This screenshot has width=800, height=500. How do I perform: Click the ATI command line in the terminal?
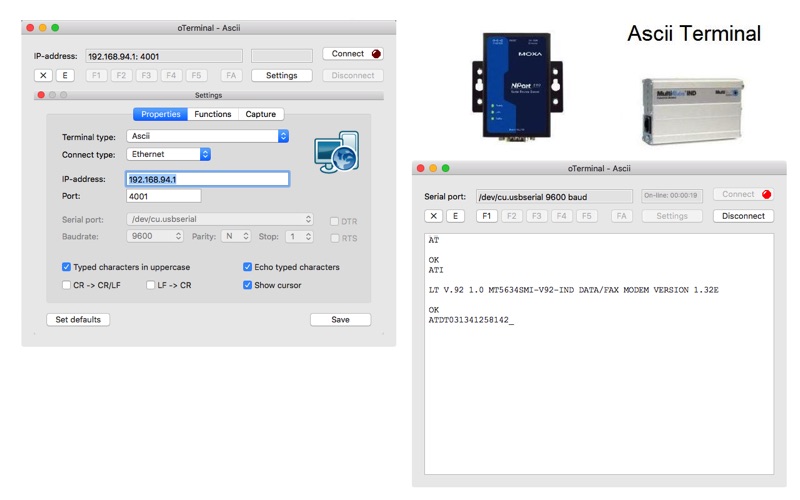click(x=436, y=270)
